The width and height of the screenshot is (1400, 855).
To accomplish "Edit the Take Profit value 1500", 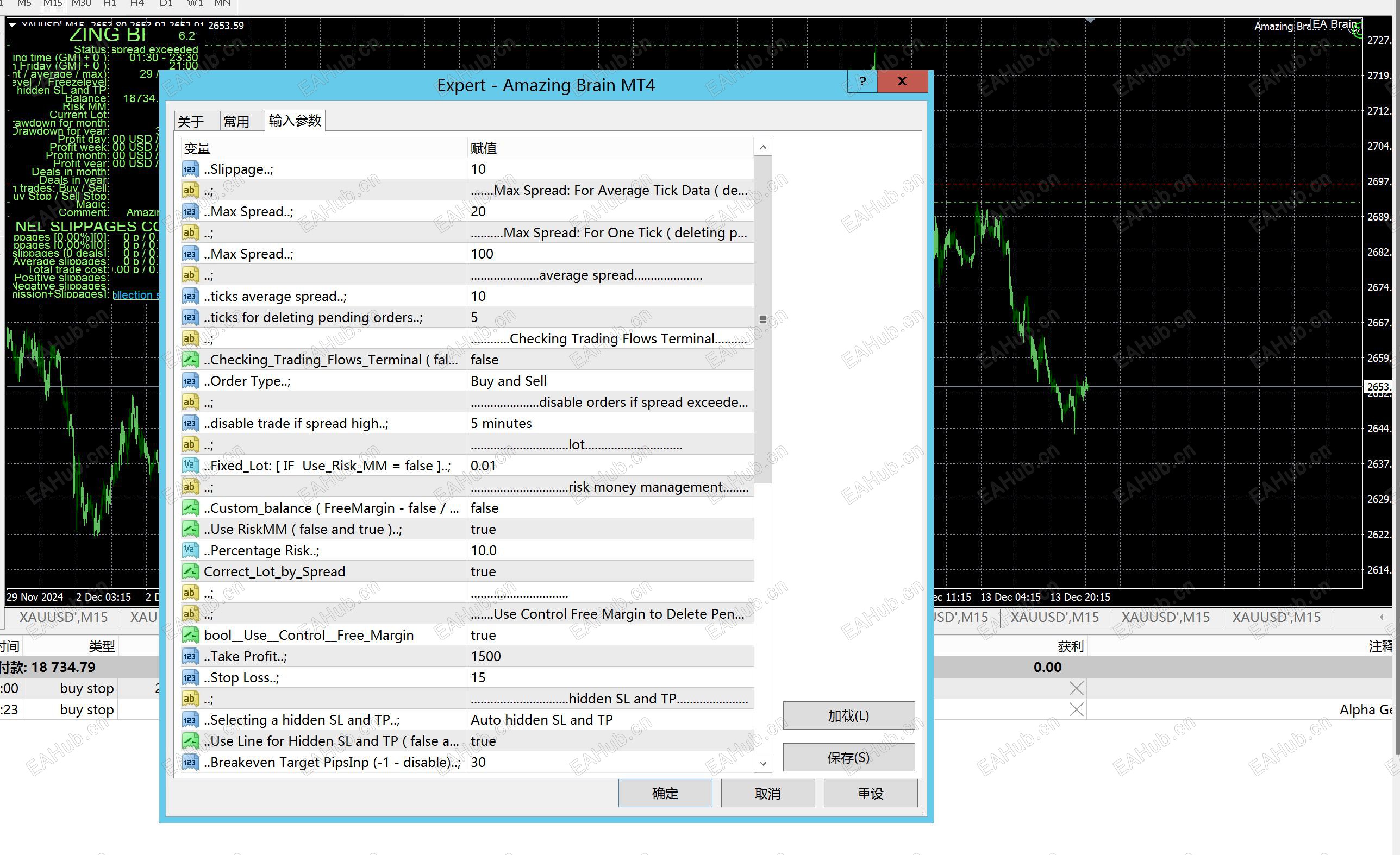I will click(x=610, y=656).
